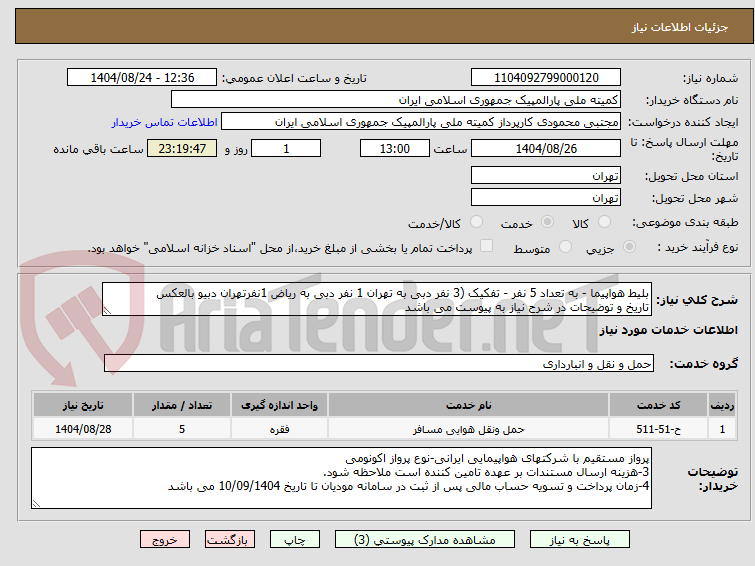The width and height of the screenshot is (755, 566).
Task: Click the پاسخ به نیاز button
Action: pyautogui.click(x=580, y=540)
